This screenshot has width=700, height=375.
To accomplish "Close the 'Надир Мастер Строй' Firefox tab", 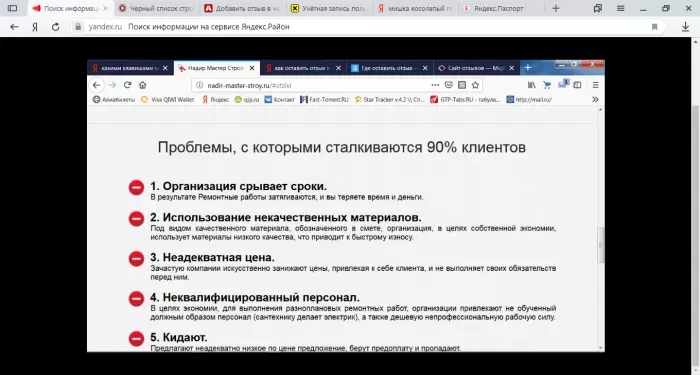I will coord(252,68).
